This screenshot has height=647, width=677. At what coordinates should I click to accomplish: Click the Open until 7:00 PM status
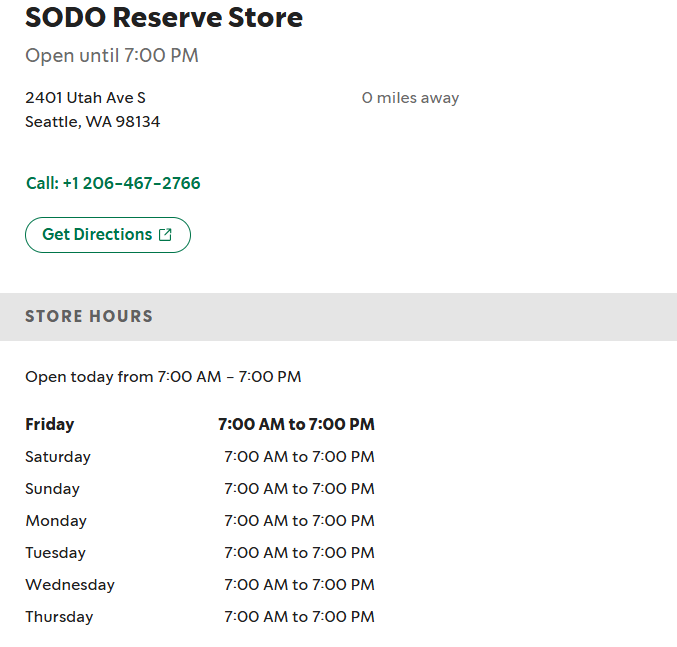tap(112, 55)
